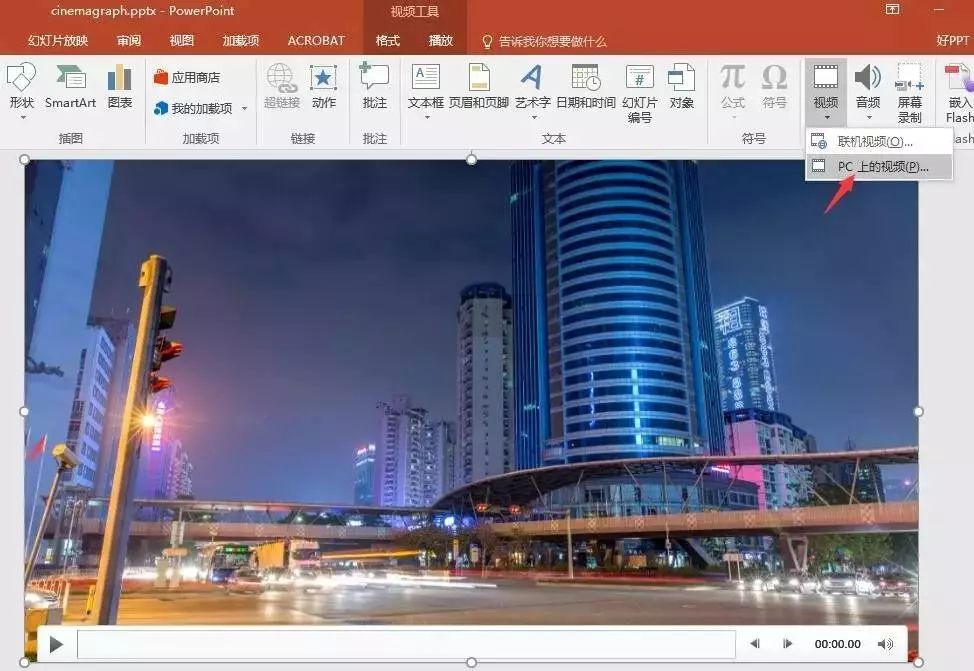Click the embed Flash (嵌入Flash) button

959,93
